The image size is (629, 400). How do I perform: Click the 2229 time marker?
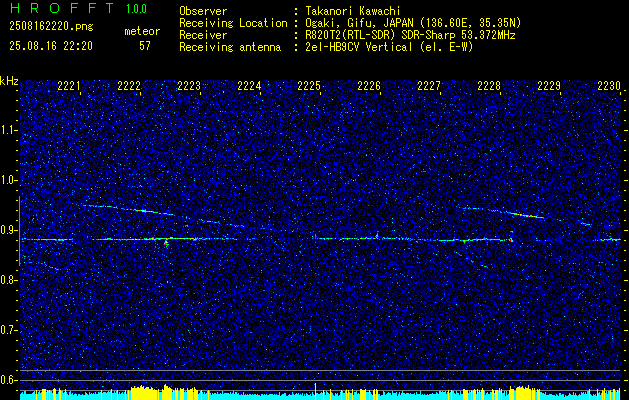(549, 86)
